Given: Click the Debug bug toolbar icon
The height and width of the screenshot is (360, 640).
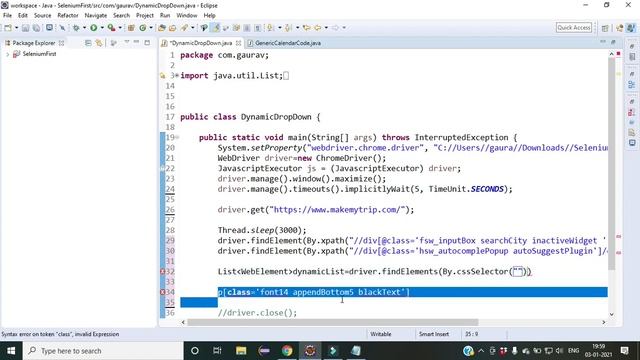Looking at the screenshot, I should pos(76,28).
